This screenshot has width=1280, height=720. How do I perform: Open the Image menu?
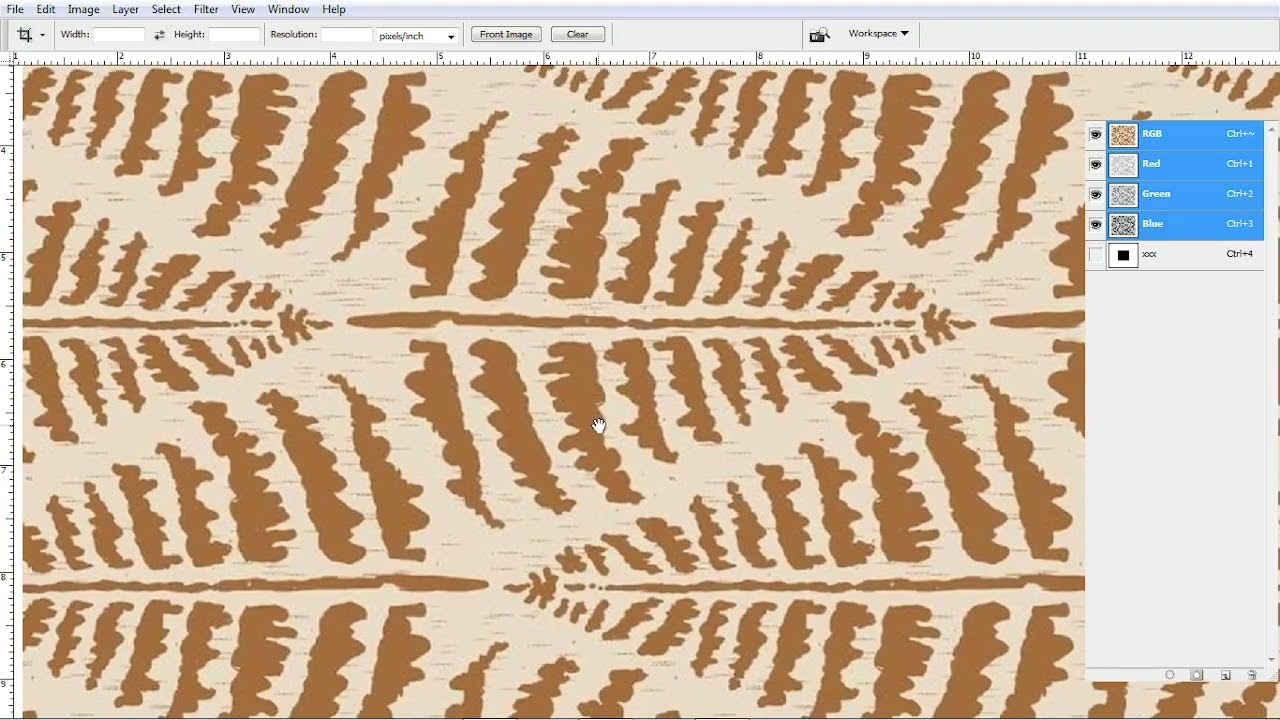coord(83,9)
